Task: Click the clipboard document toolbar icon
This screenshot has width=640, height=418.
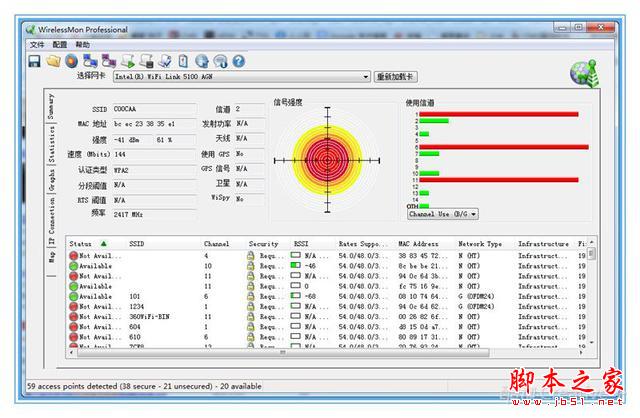Action: [183, 61]
